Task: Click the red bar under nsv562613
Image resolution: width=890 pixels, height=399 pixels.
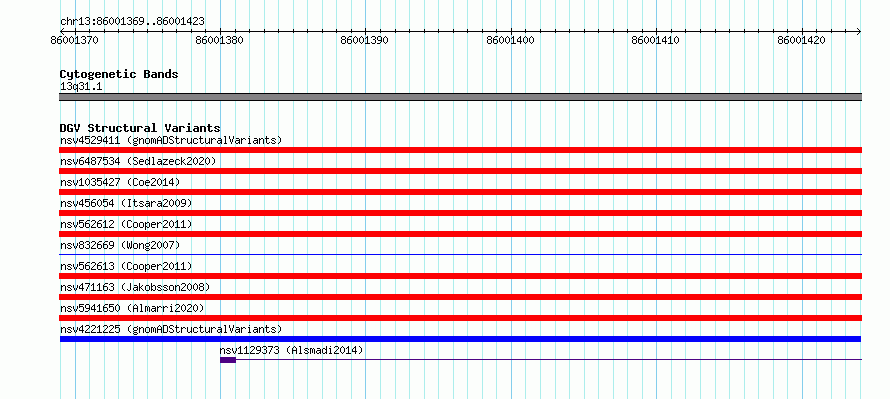Action: 460,276
